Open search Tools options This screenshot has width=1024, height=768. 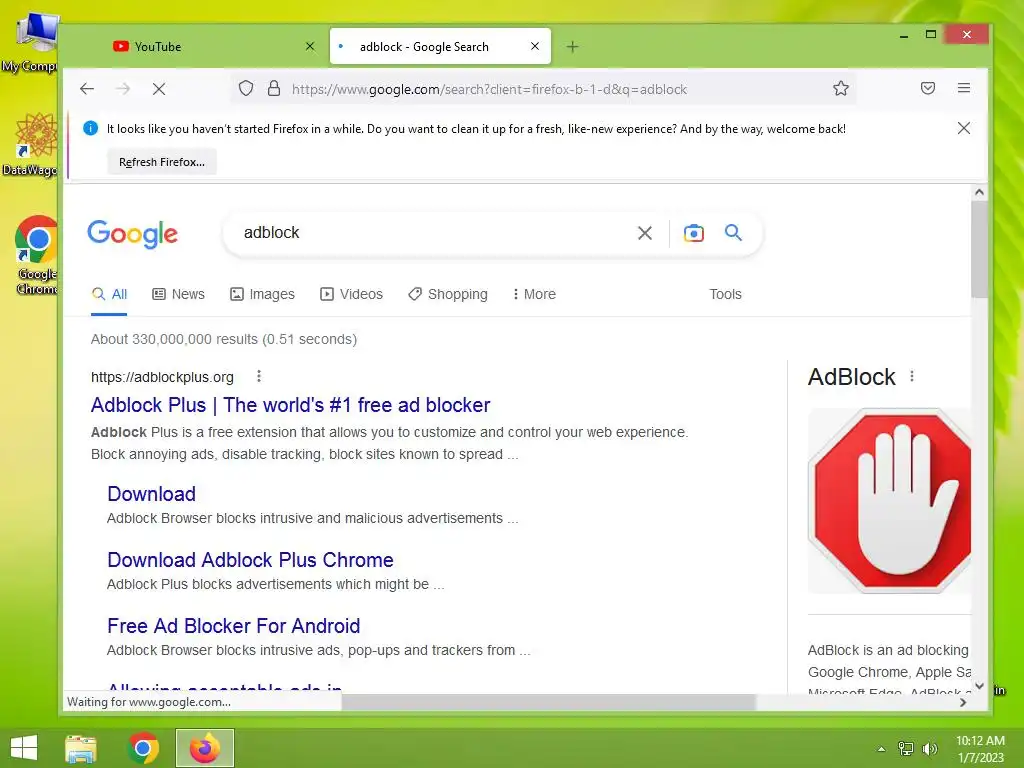725,294
